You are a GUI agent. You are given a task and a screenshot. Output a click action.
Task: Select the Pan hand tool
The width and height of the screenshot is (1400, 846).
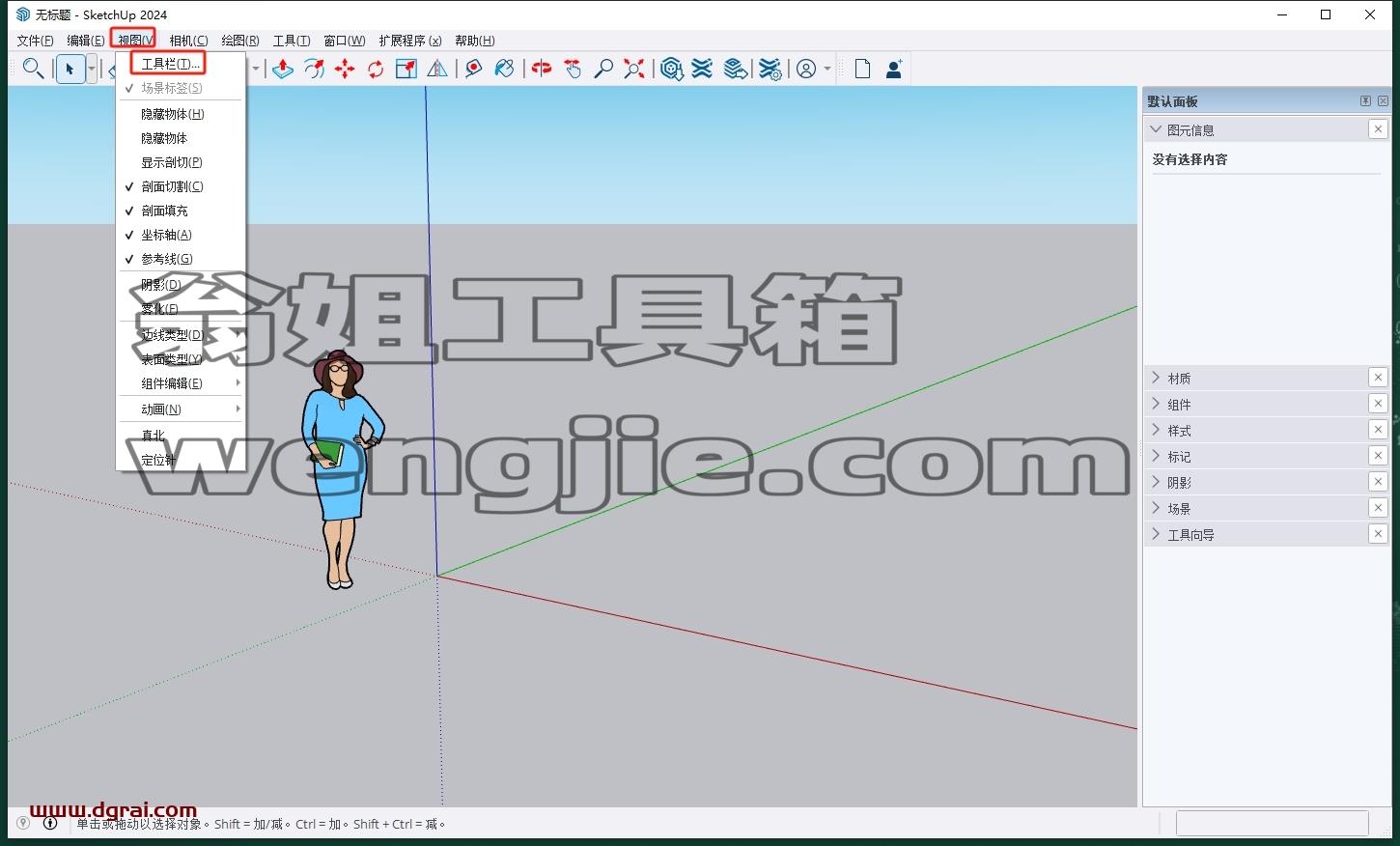(573, 69)
